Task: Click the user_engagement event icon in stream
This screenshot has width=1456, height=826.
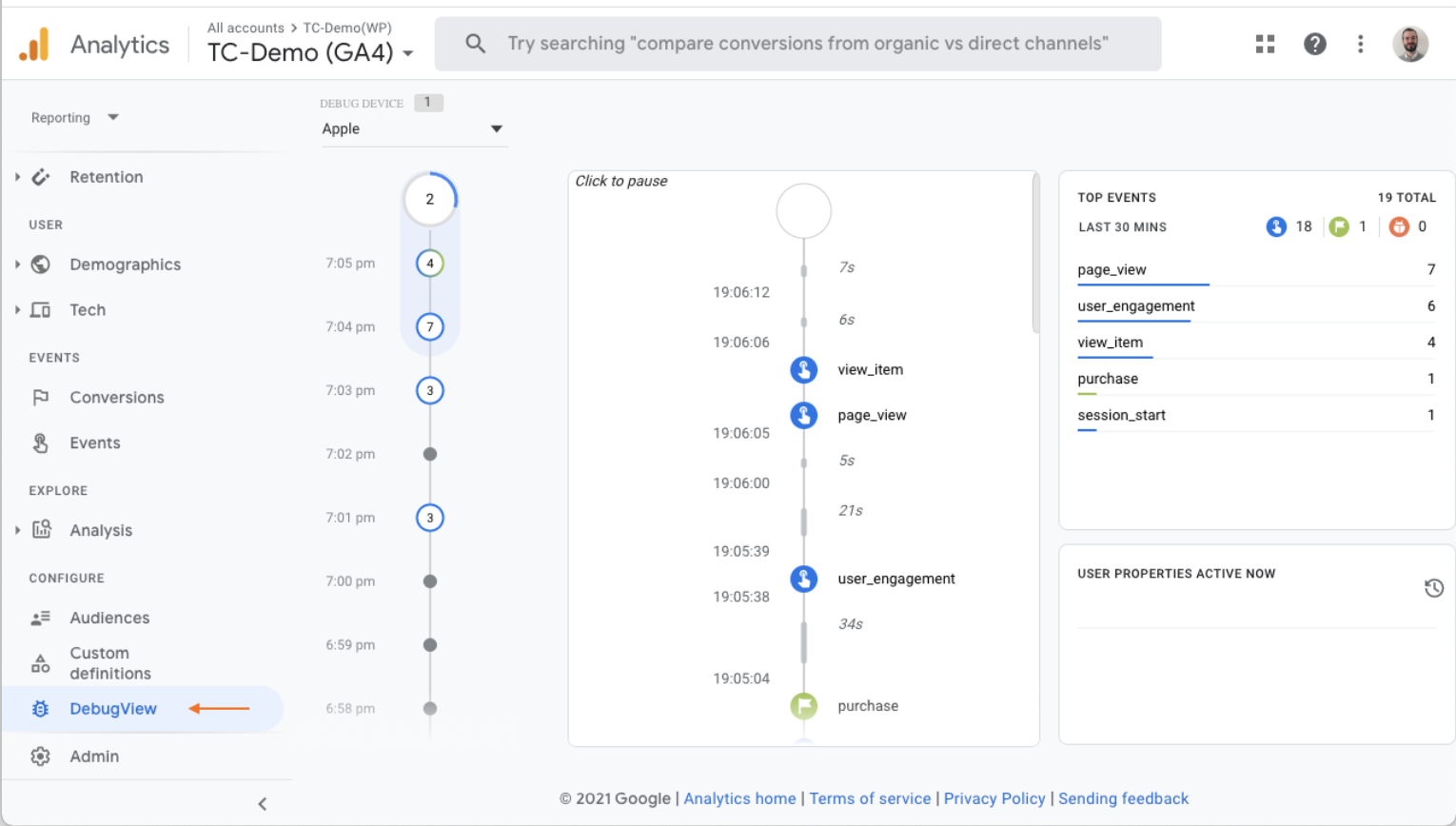Action: pos(804,579)
